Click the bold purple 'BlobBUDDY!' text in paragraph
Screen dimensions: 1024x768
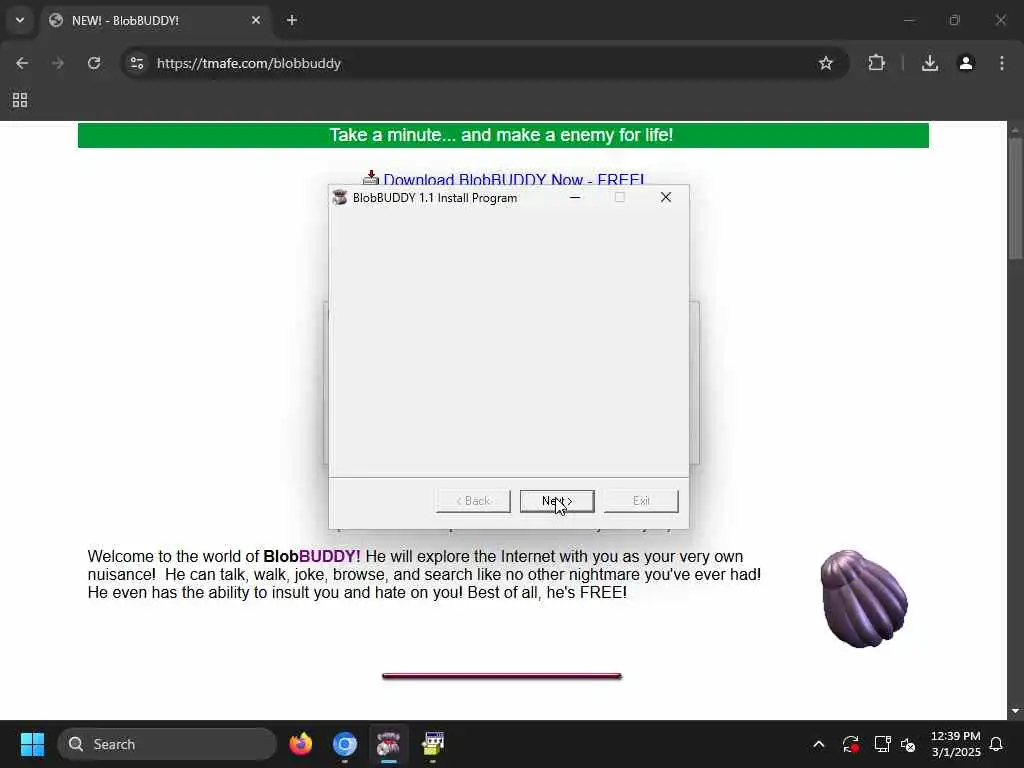(x=312, y=556)
